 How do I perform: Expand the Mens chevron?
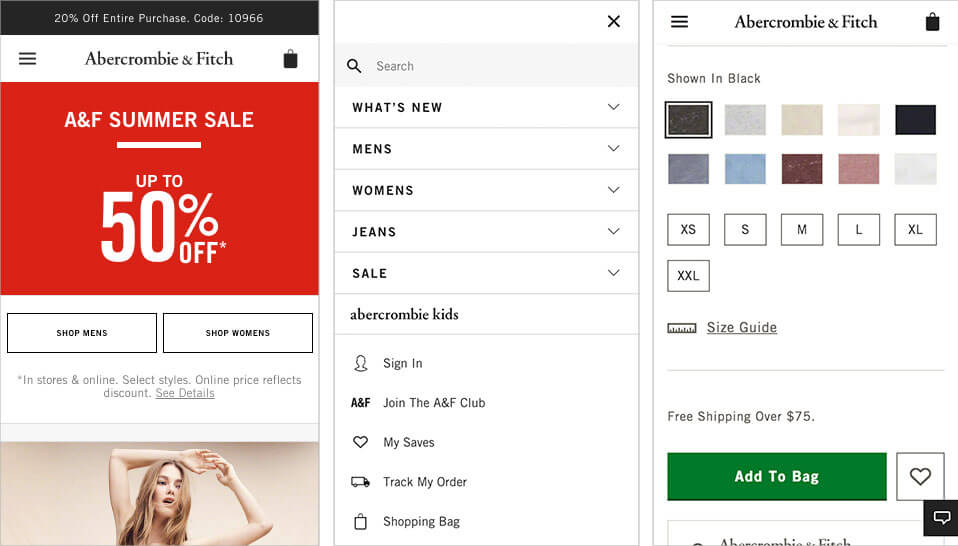coord(614,148)
